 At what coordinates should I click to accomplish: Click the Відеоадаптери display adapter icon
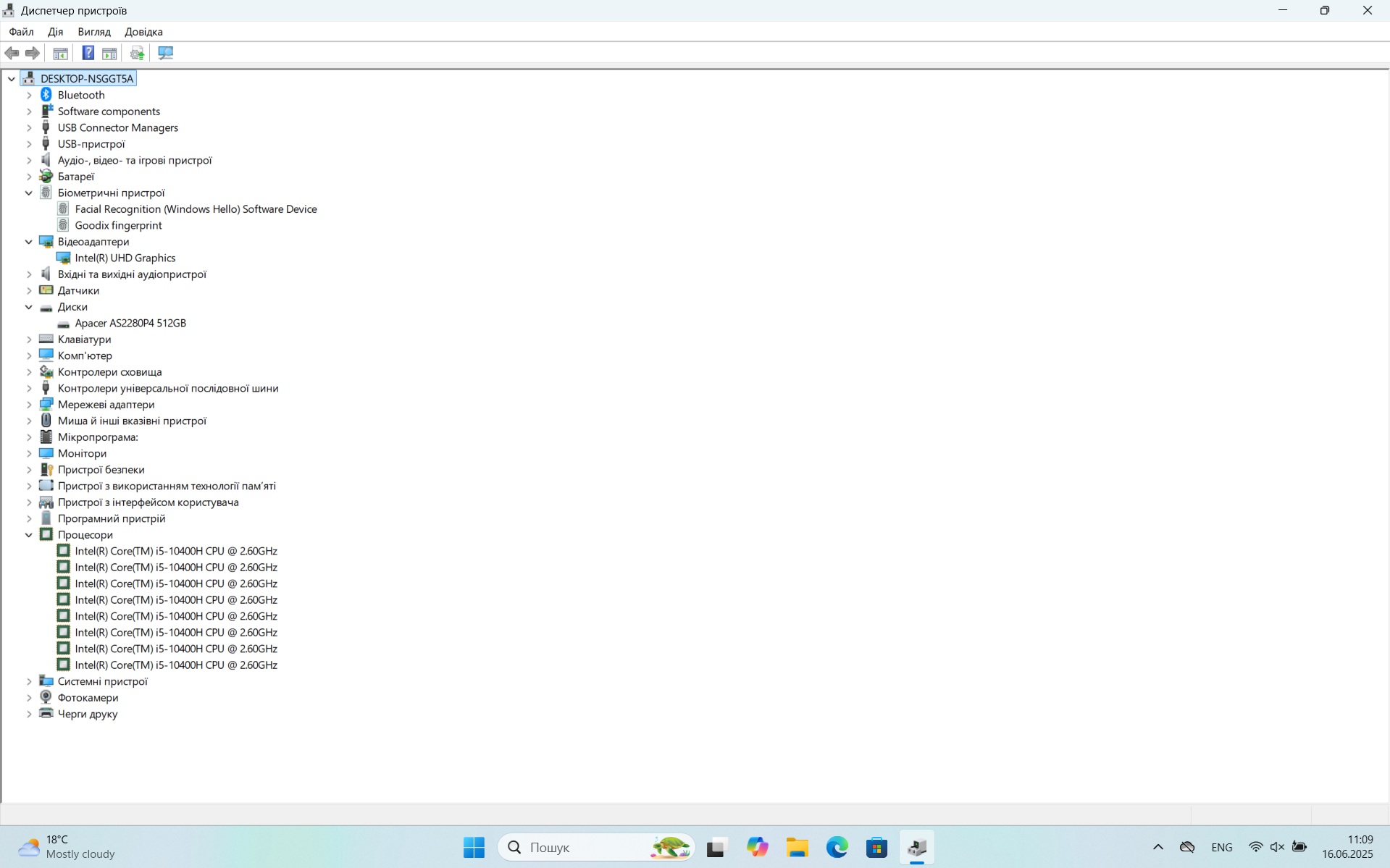[x=46, y=241]
